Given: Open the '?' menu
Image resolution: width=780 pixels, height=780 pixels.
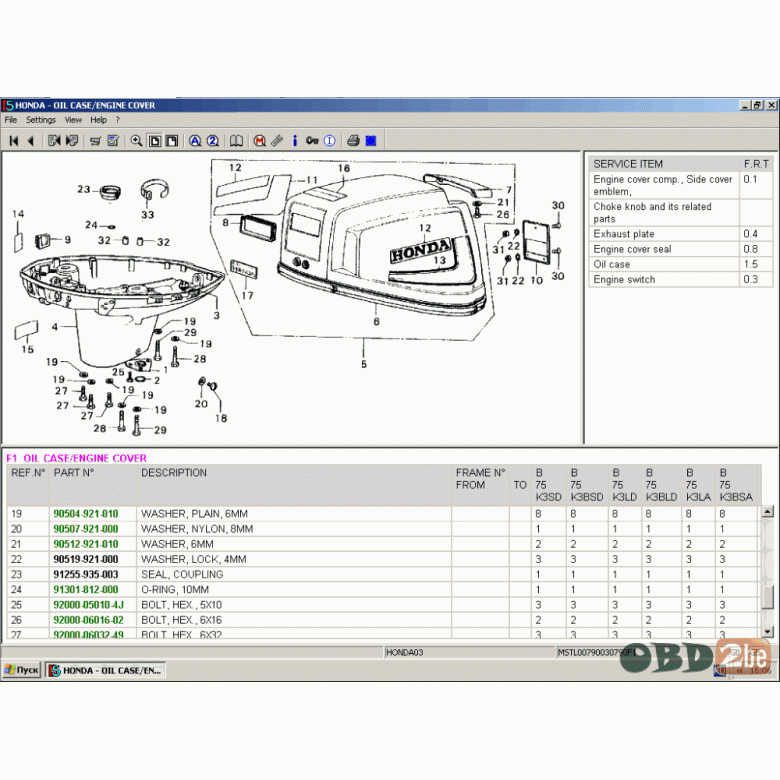Looking at the screenshot, I should point(117,120).
